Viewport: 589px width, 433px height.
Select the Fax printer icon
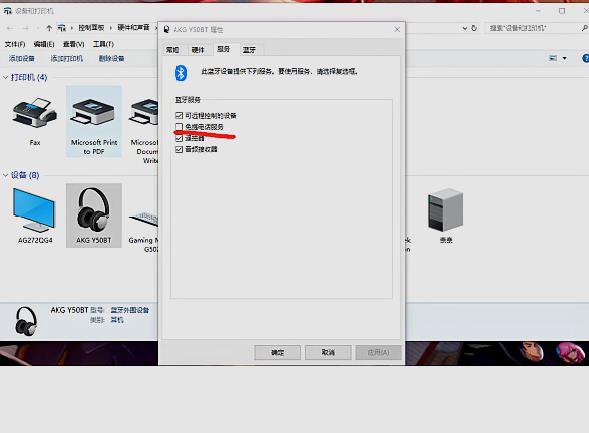pyautogui.click(x=35, y=113)
